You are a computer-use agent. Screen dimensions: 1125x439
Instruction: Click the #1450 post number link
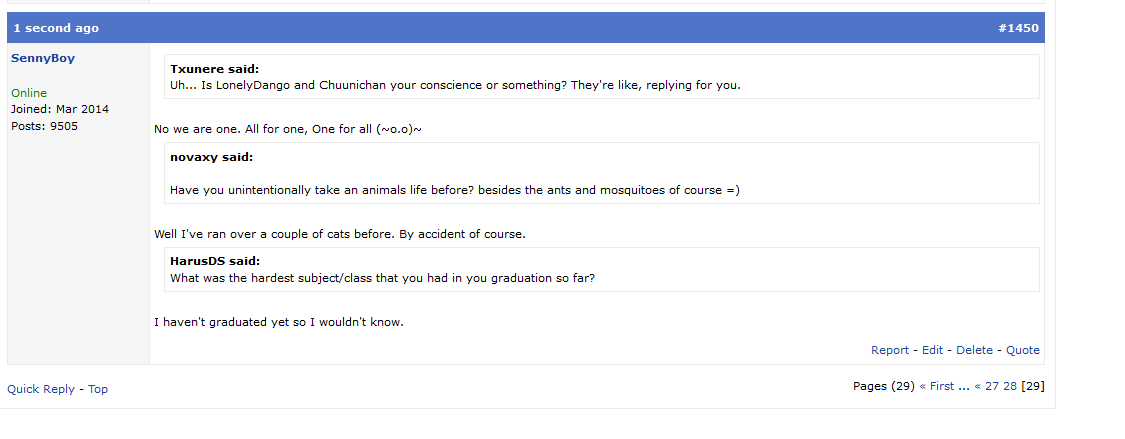click(1018, 28)
